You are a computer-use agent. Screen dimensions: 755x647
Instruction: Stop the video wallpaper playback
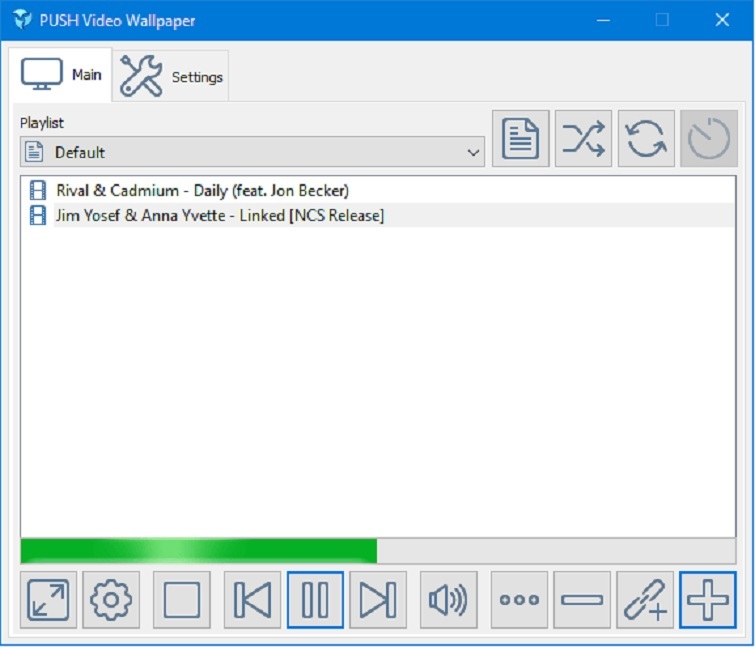point(181,600)
